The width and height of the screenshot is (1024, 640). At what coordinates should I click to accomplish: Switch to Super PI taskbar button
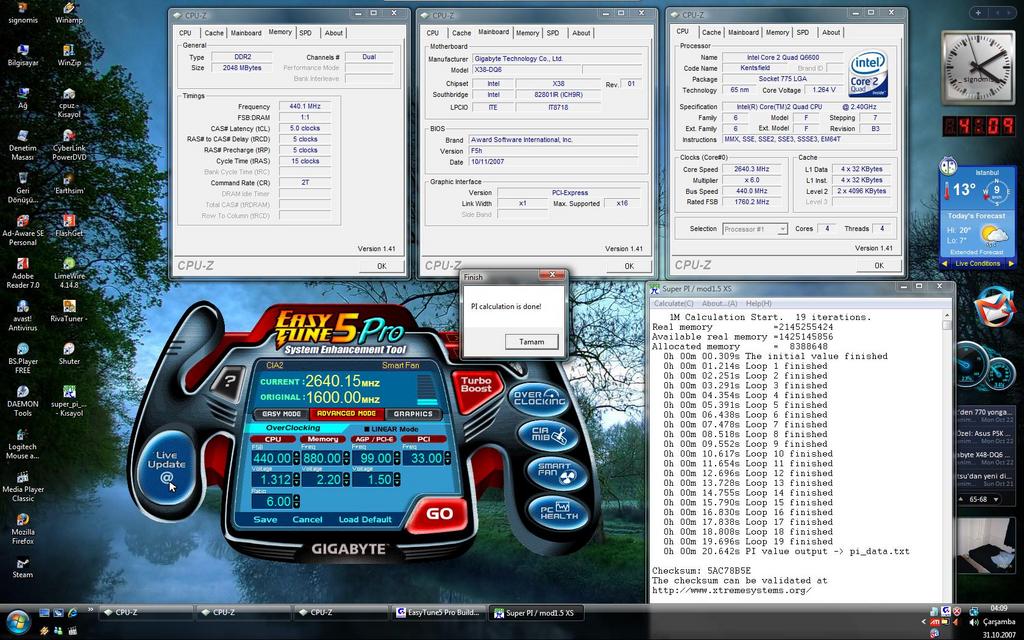click(x=537, y=613)
